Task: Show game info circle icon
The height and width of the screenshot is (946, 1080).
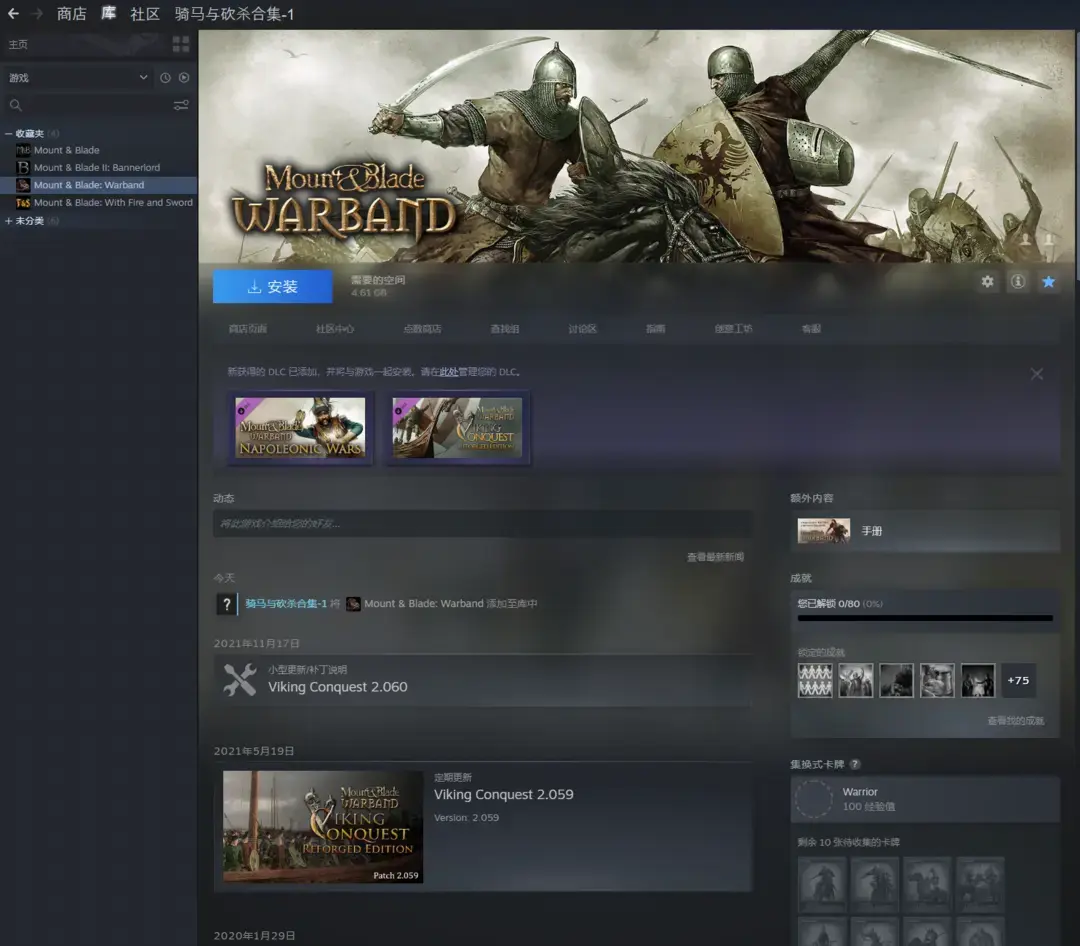Action: pos(1018,282)
